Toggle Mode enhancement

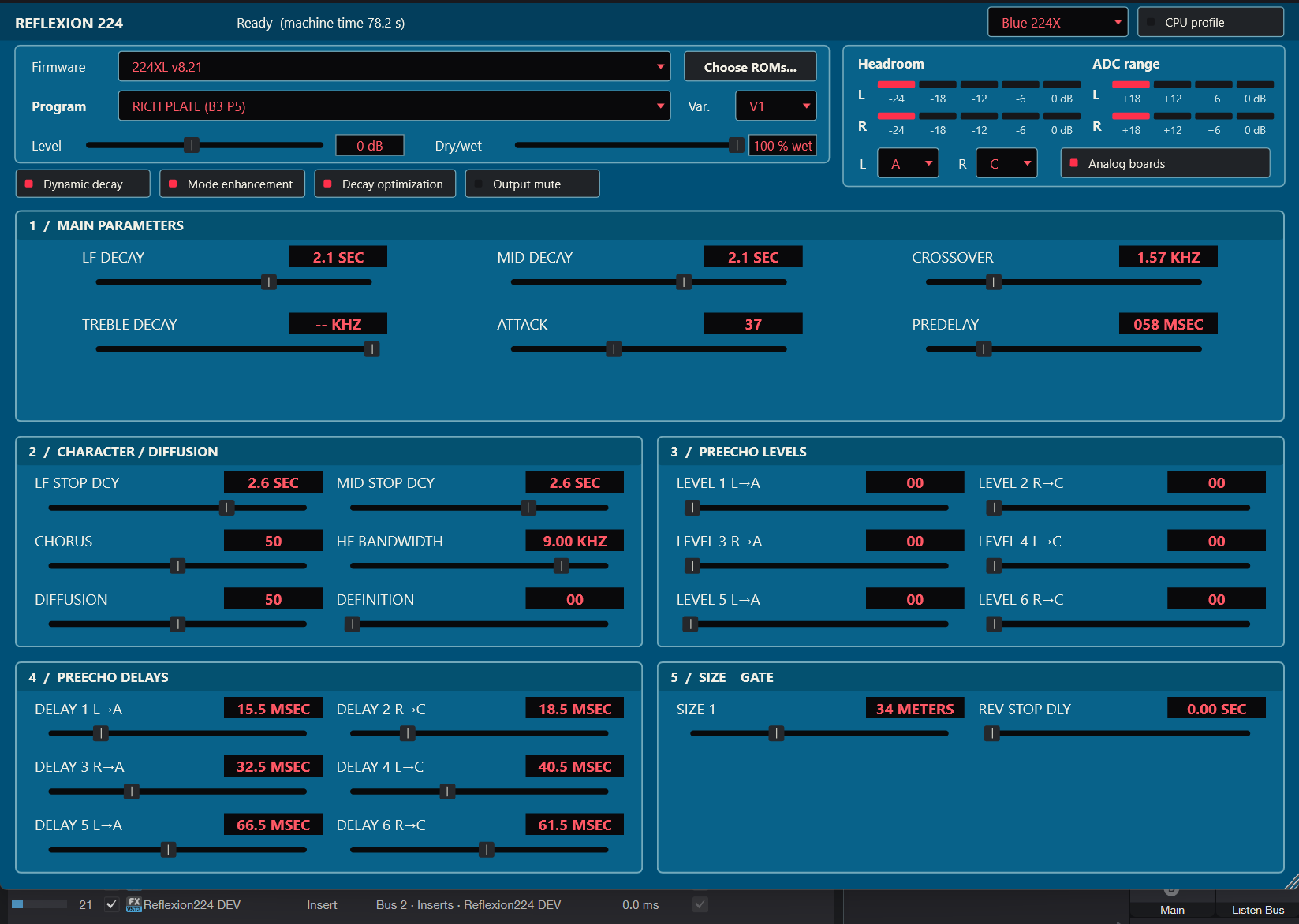point(232,184)
